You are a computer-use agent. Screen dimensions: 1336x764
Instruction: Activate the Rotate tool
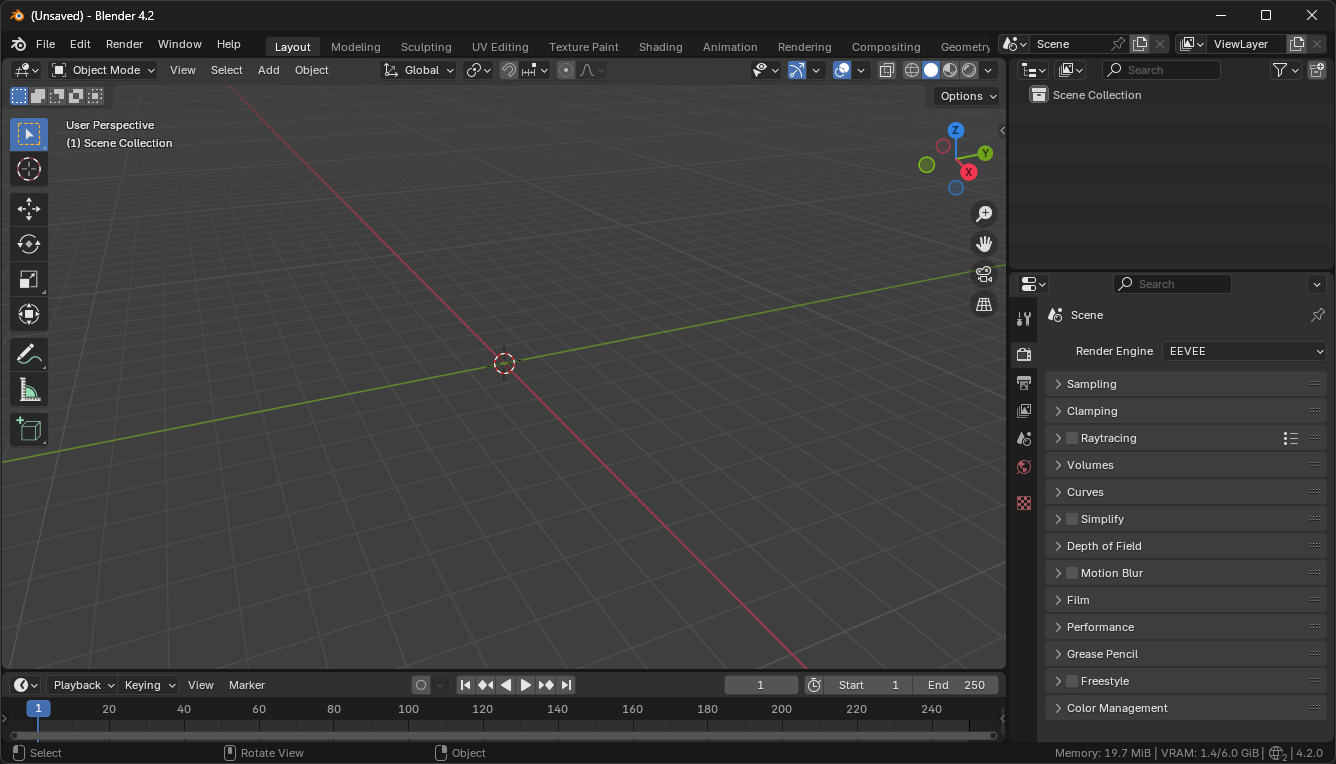coord(29,244)
